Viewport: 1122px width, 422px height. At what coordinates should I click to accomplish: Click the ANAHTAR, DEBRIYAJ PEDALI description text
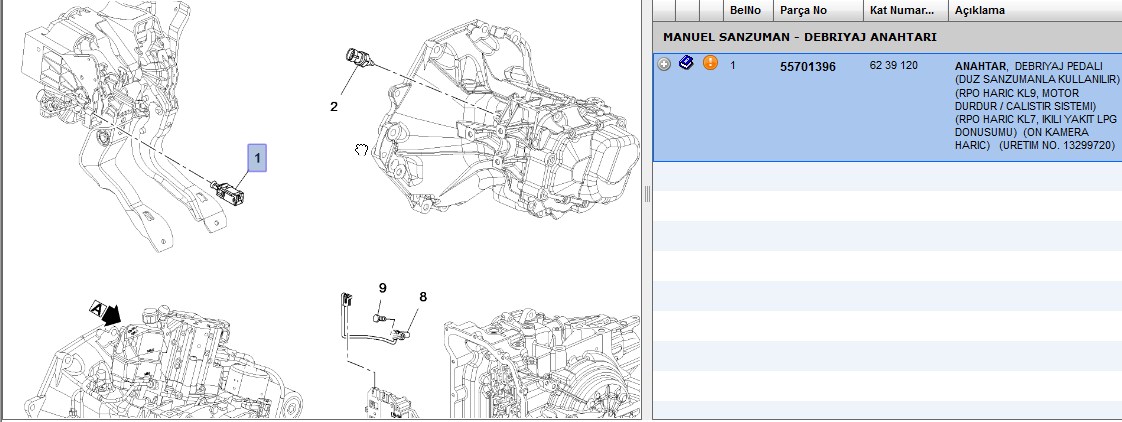pyautogui.click(x=1028, y=66)
